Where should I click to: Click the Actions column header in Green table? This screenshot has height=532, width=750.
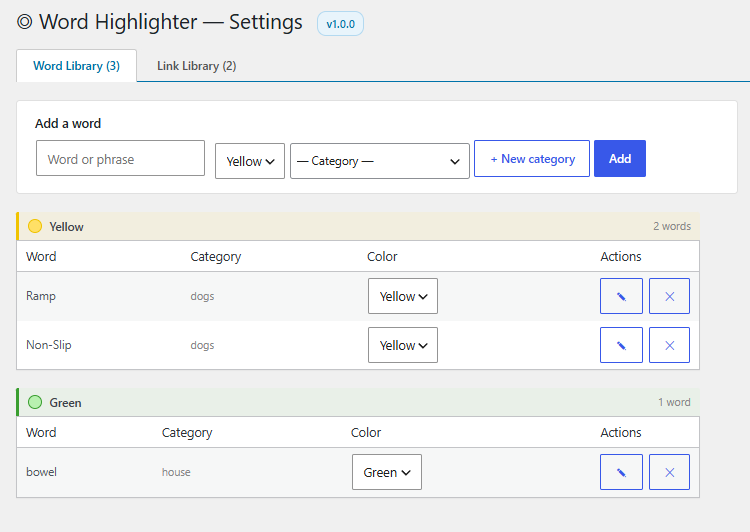(621, 432)
